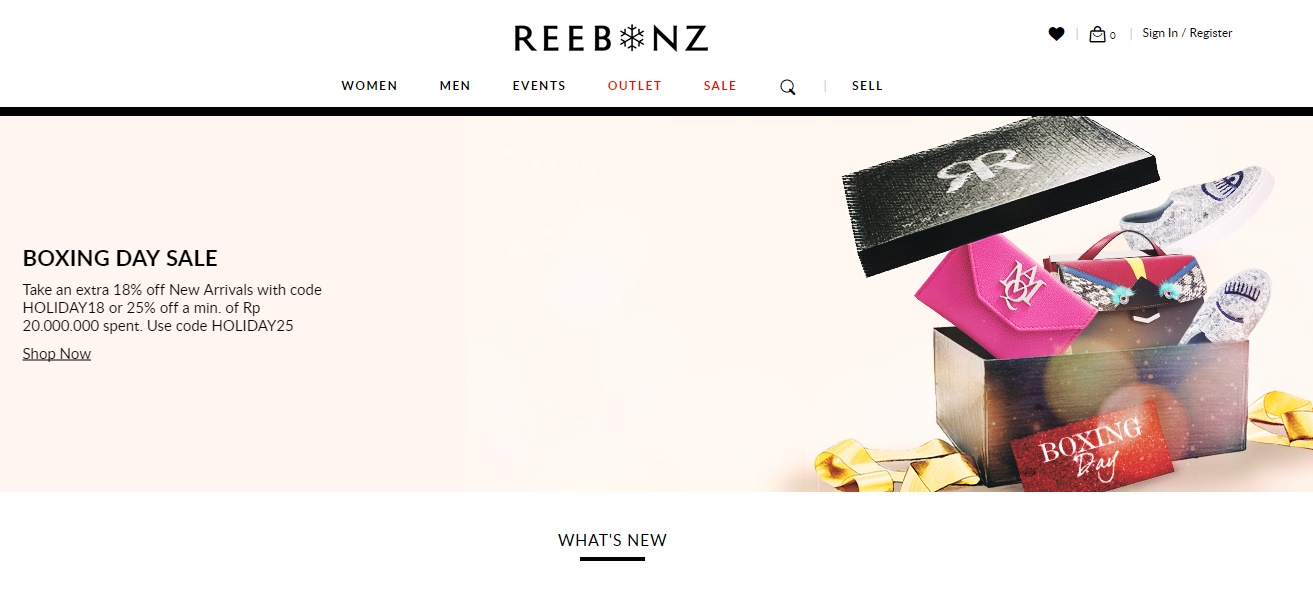
Task: Go to the EVENTS section
Action: click(x=539, y=86)
